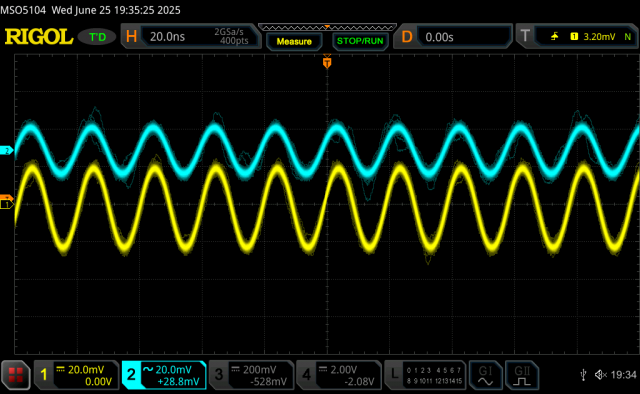Click the 19:34 clock display
Viewport: 640px width, 394px height.
(x=624, y=374)
